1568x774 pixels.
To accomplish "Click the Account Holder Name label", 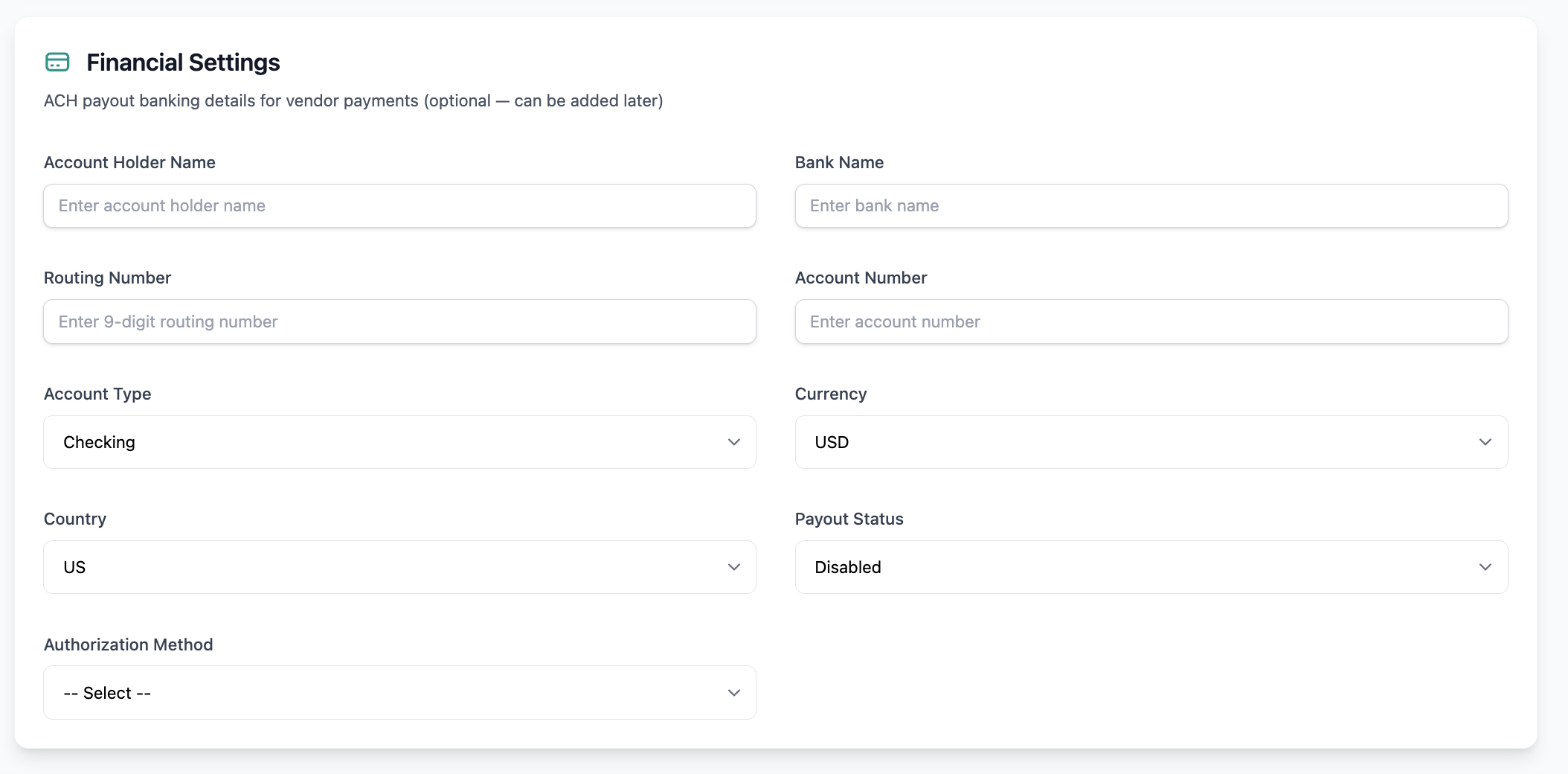I will (x=129, y=162).
